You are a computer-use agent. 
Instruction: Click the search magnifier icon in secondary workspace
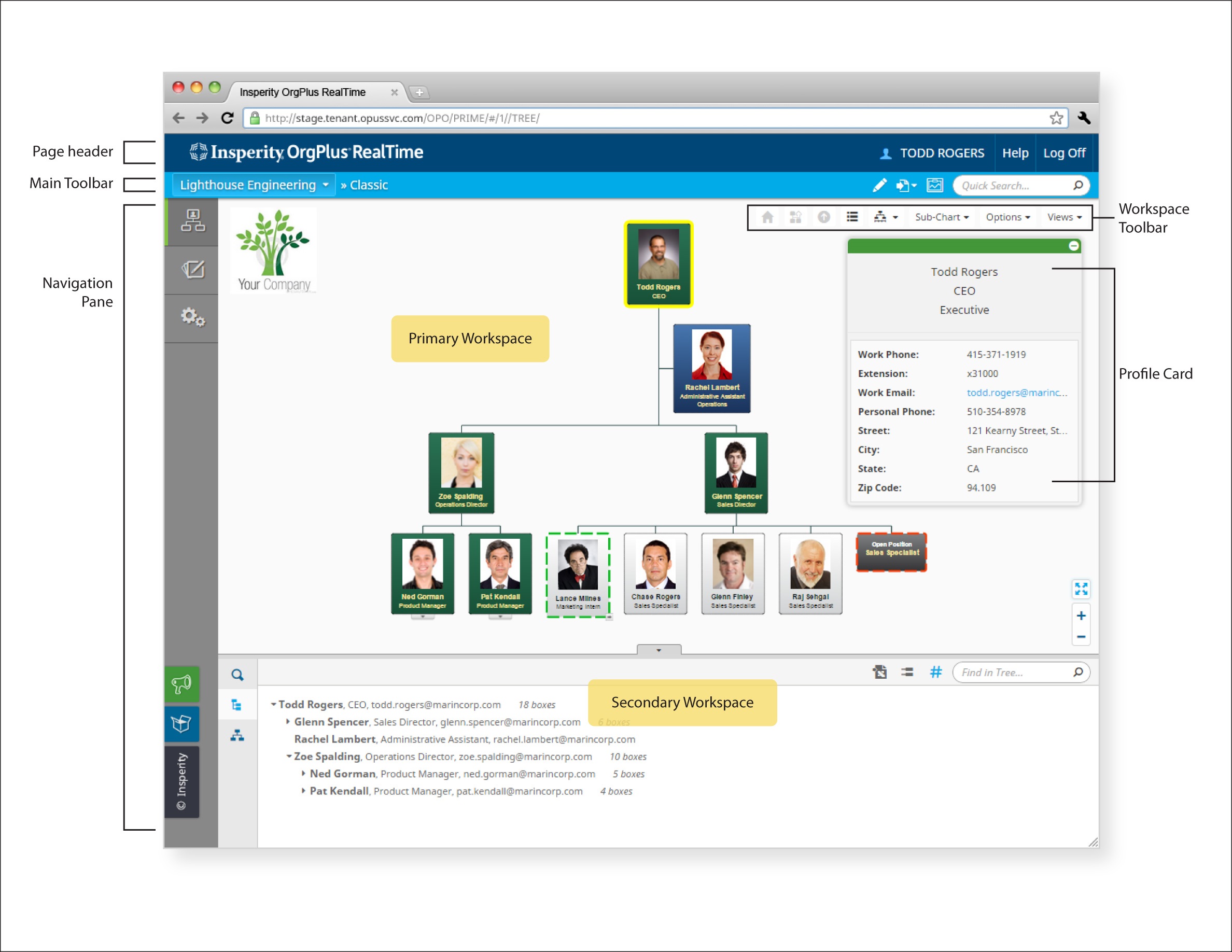pos(237,675)
